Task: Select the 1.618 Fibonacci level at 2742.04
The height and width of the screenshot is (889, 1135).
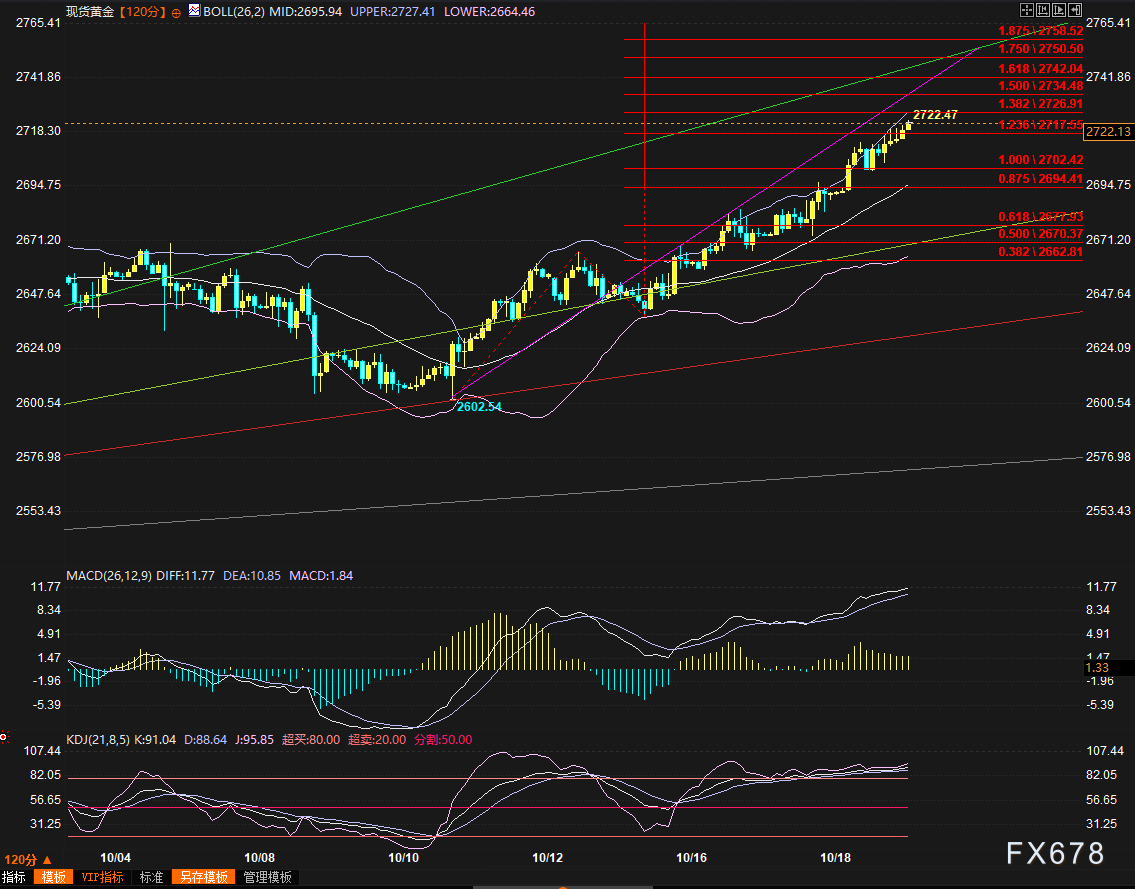Action: (x=1040, y=69)
